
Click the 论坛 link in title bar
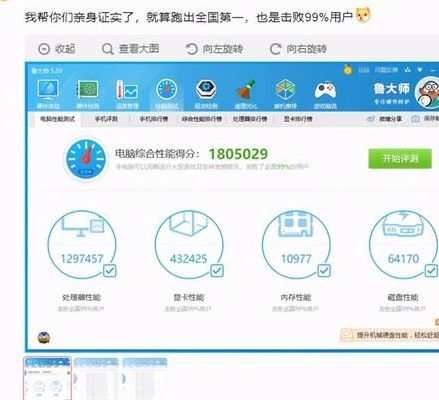pyautogui.click(x=364, y=70)
